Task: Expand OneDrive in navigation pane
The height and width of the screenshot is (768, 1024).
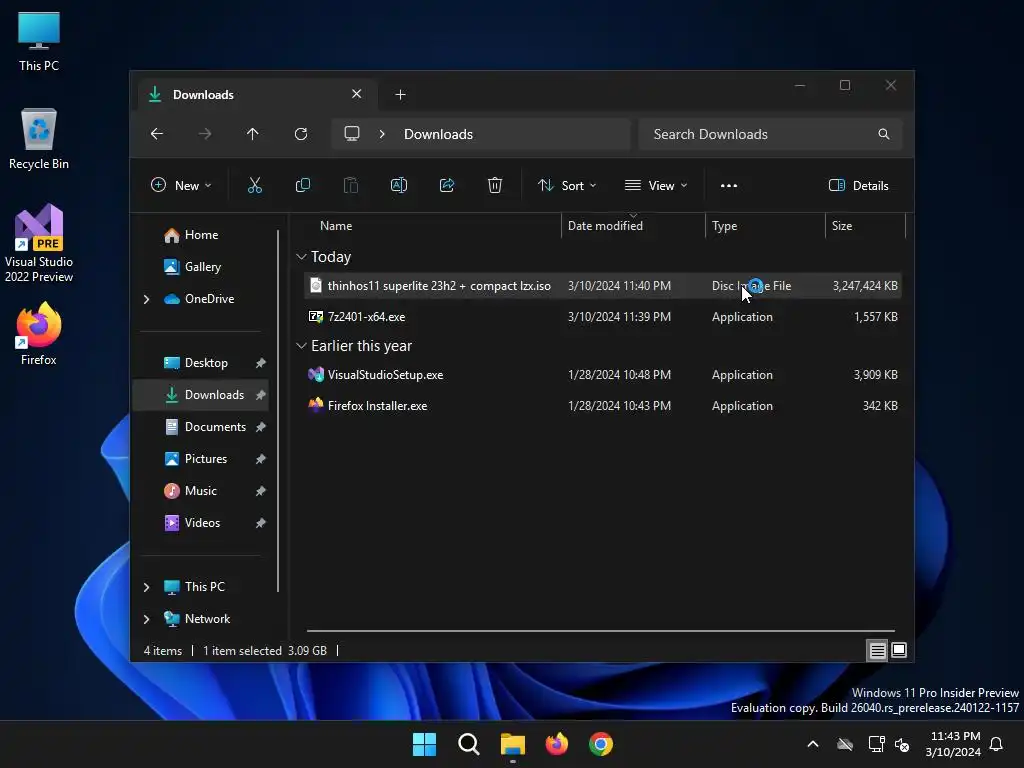Action: (x=146, y=299)
